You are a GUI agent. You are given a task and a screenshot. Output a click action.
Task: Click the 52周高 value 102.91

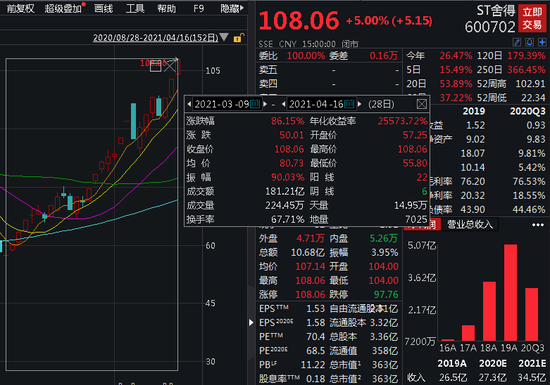click(530, 84)
